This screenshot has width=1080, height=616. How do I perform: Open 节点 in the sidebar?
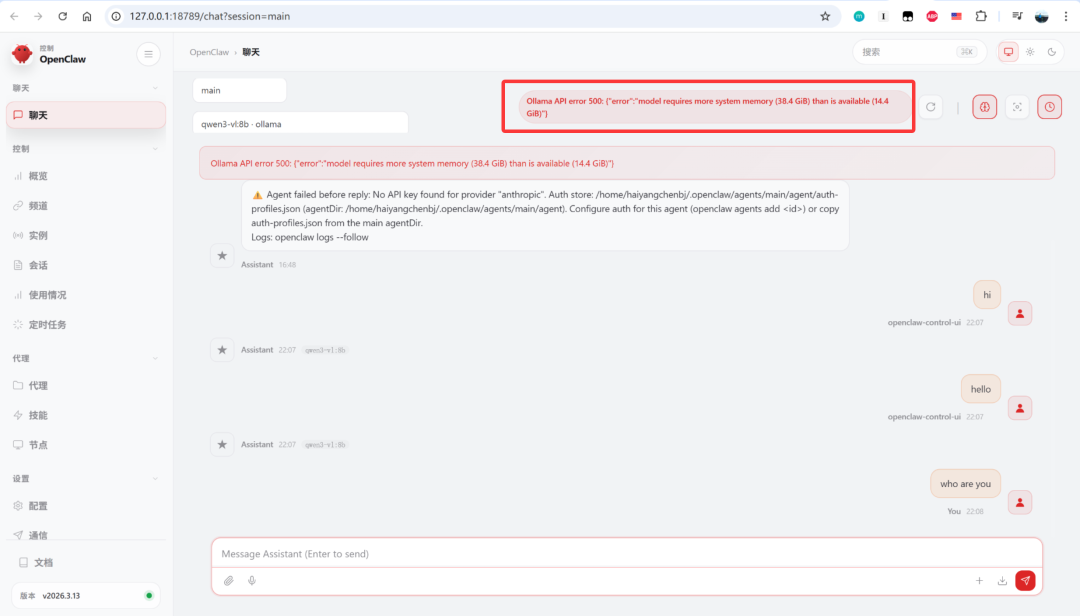coord(86,444)
